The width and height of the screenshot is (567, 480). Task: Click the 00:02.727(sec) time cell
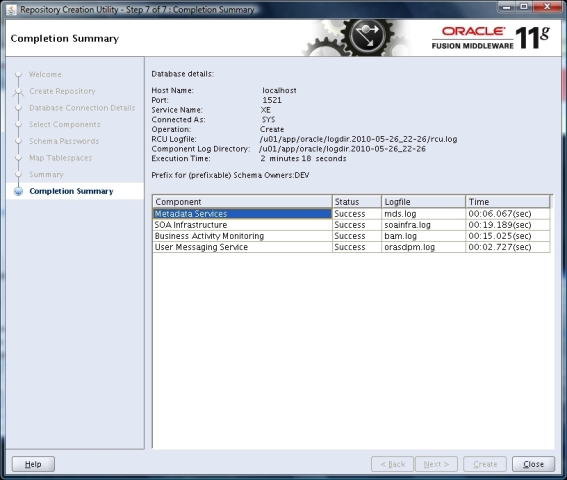(508, 247)
